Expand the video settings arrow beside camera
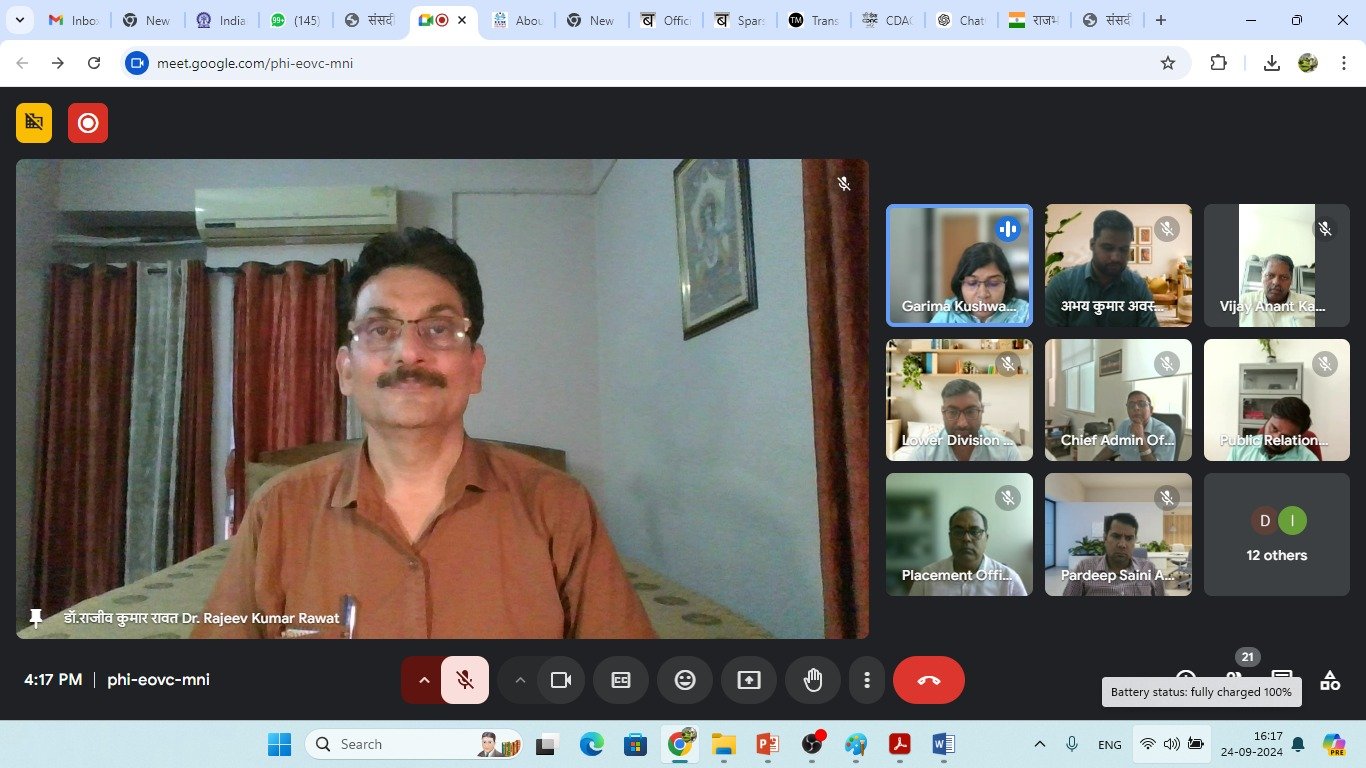 tap(520, 680)
